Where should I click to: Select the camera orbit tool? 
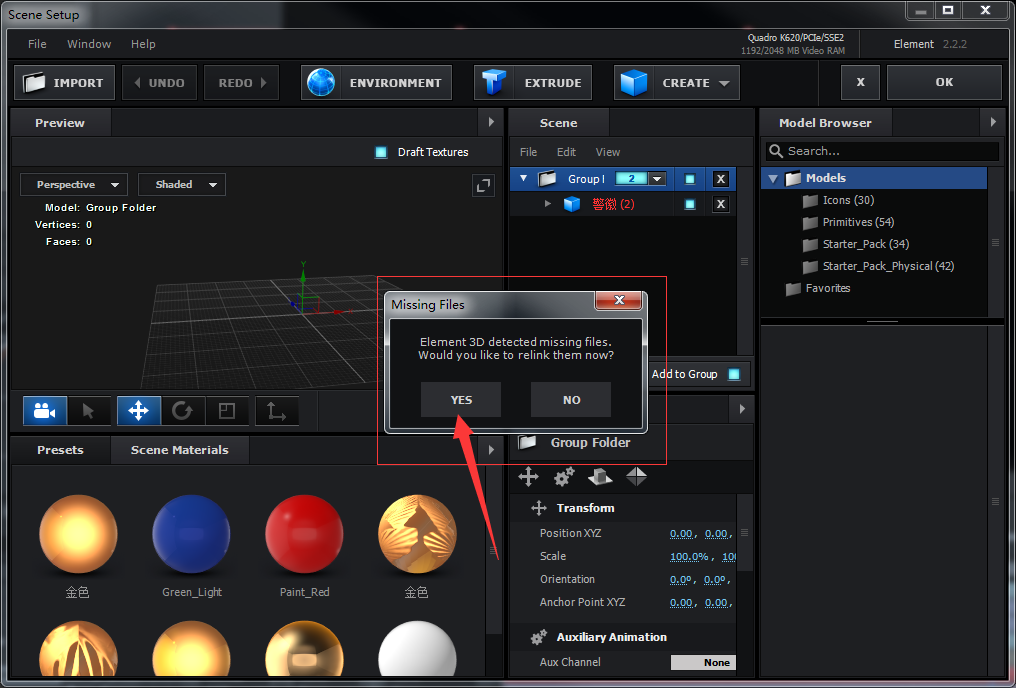(45, 411)
